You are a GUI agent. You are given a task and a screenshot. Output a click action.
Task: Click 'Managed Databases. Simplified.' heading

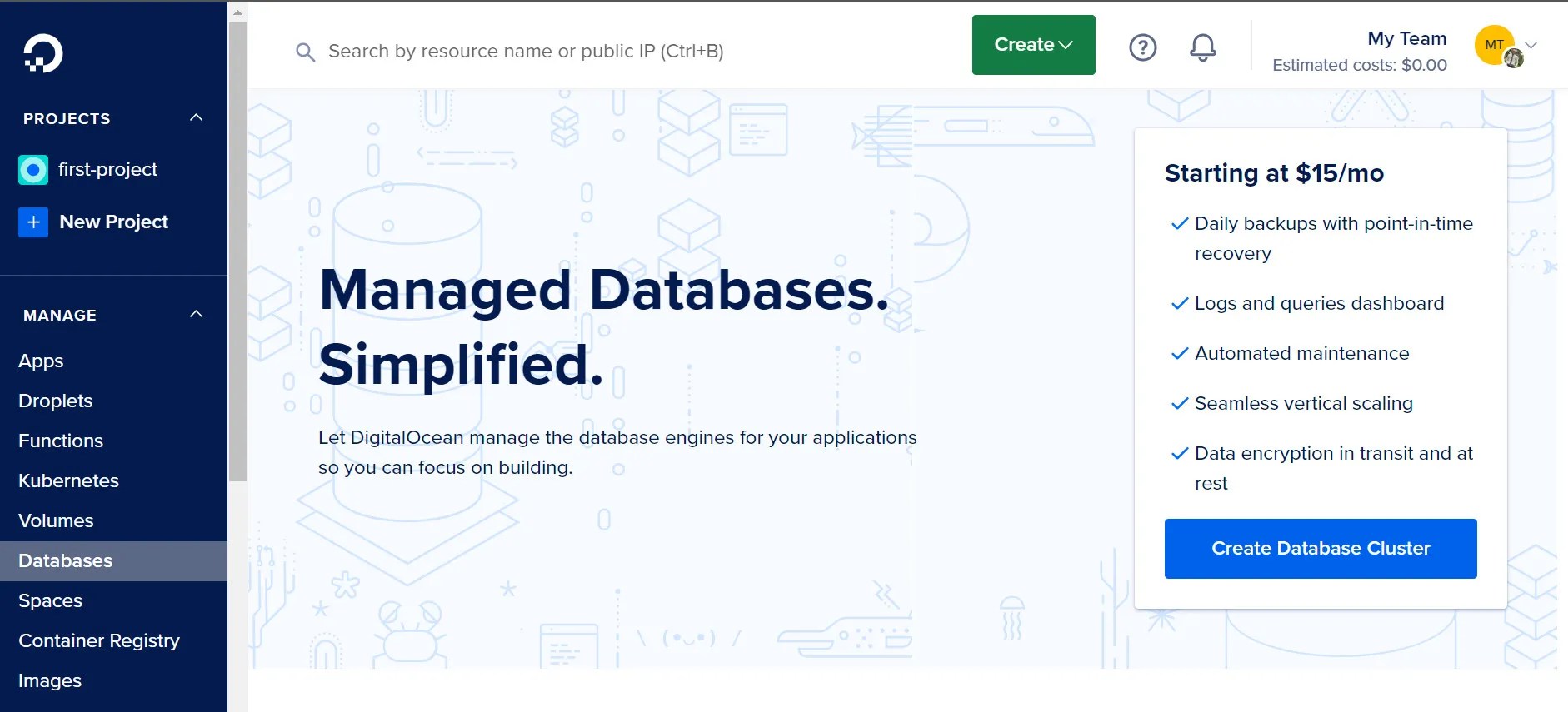(604, 327)
